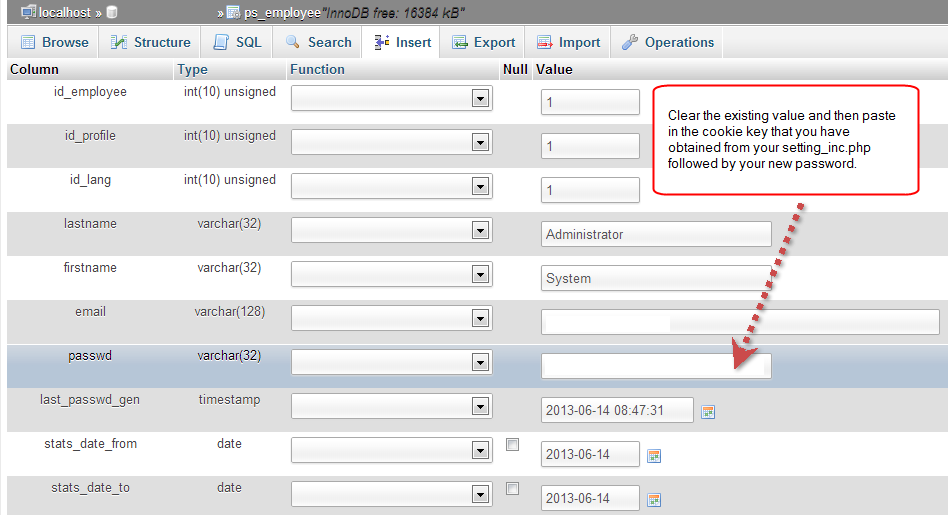The image size is (948, 515).
Task: Open the Import tab
Action: (568, 42)
